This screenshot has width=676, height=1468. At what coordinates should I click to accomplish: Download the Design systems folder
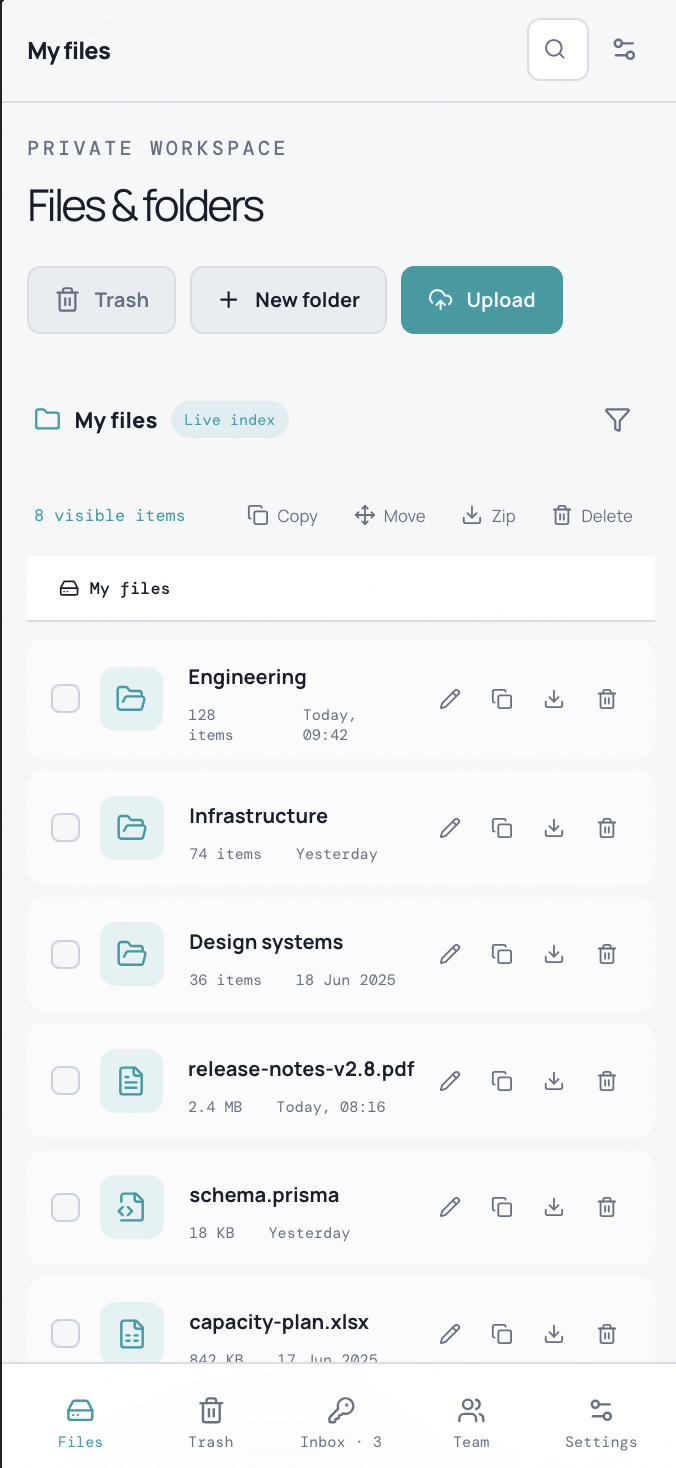555,954
